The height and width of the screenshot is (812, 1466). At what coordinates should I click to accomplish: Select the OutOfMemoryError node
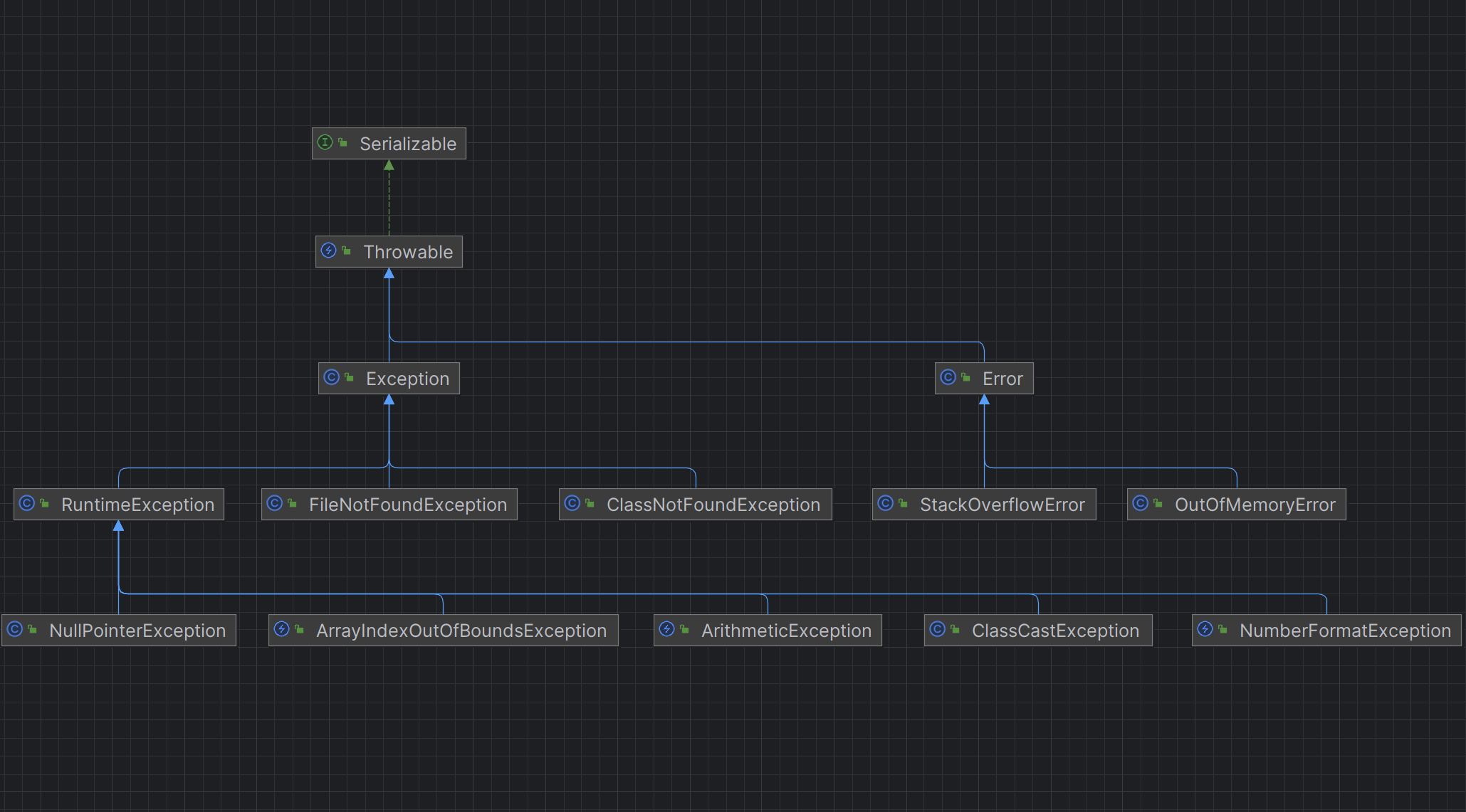[1237, 505]
